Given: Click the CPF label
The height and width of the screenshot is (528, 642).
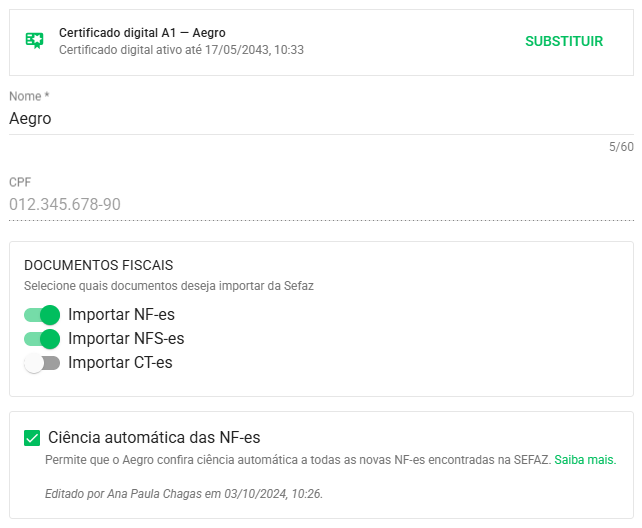Looking at the screenshot, I should pos(20,182).
